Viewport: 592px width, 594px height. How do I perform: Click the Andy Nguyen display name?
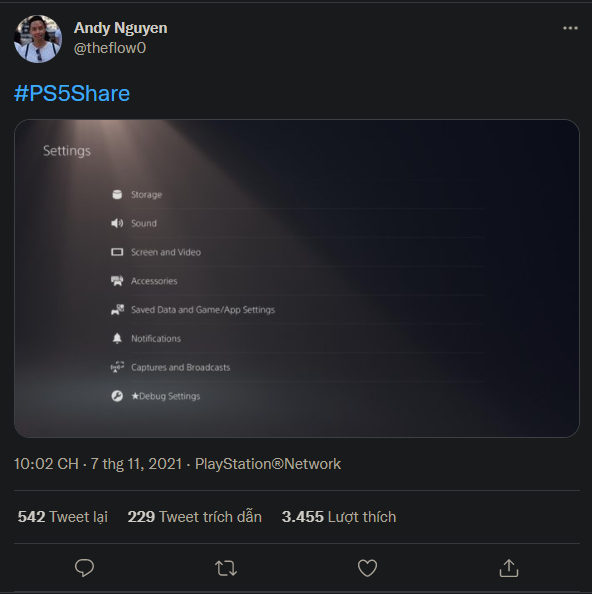tap(120, 28)
